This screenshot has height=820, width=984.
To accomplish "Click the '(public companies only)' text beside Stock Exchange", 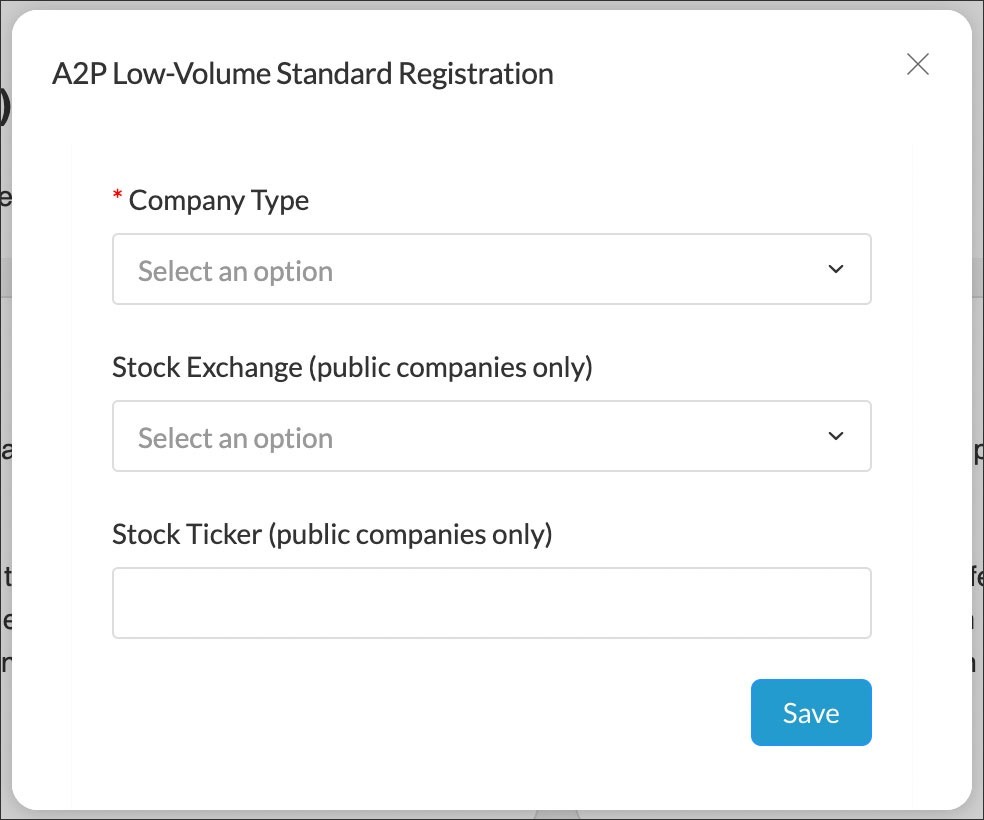I will [450, 367].
